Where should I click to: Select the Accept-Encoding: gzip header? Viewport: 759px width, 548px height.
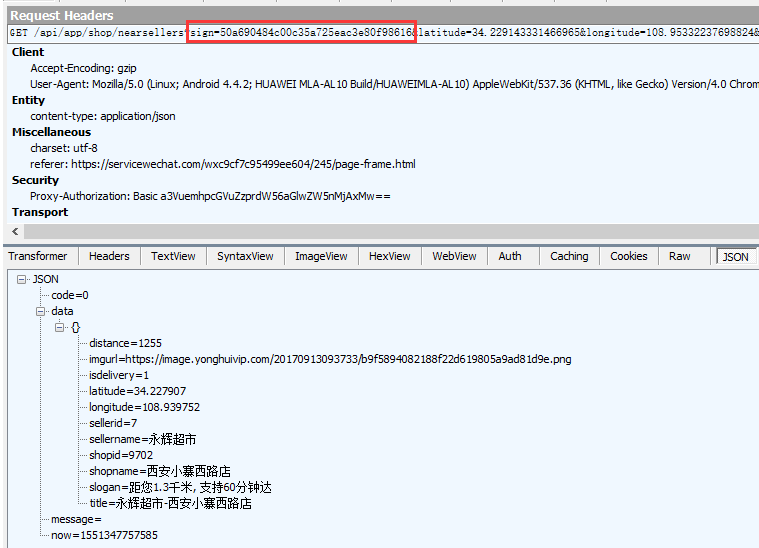pyautogui.click(x=83, y=68)
